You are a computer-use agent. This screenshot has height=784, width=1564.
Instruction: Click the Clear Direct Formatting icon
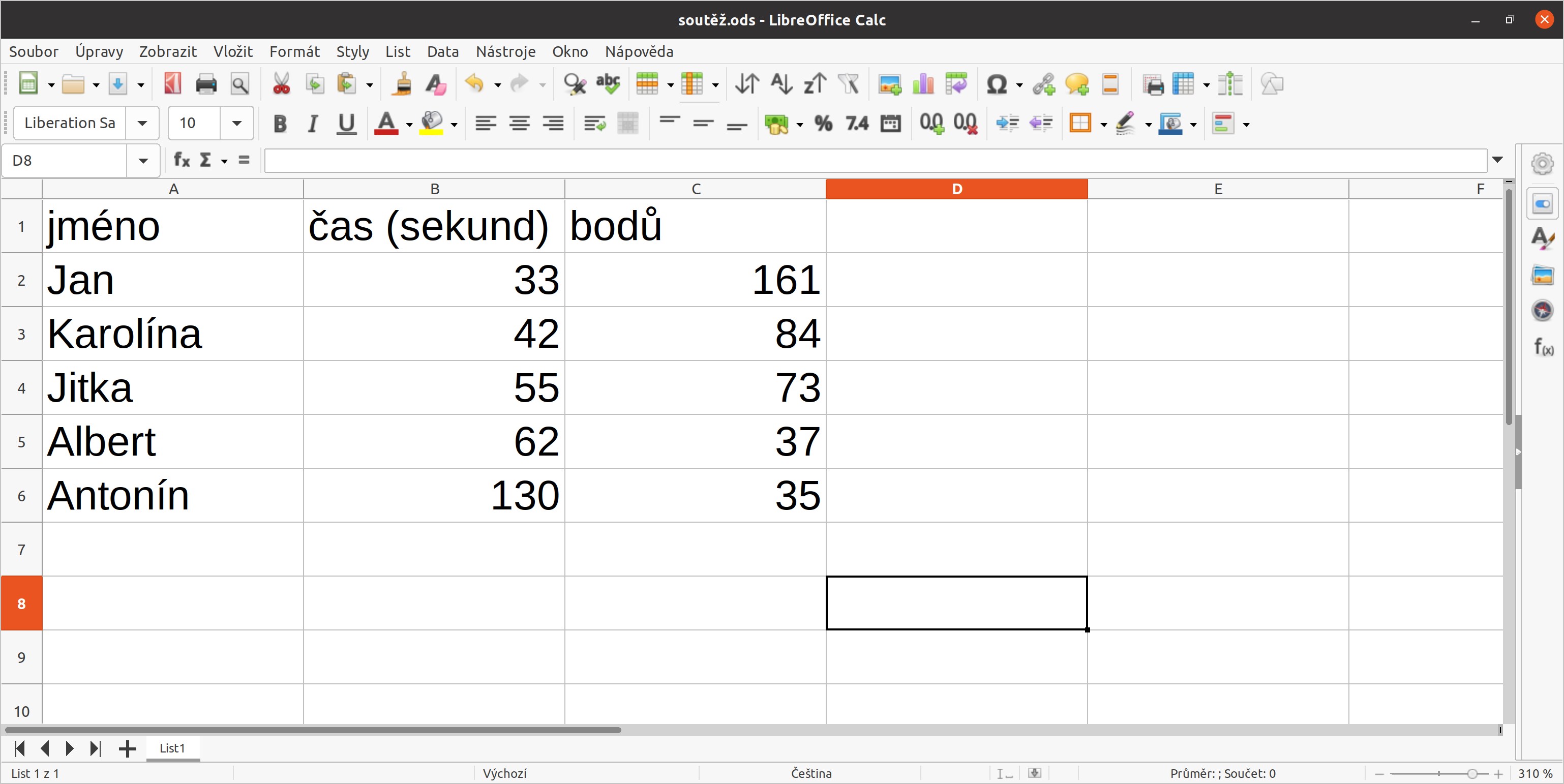(436, 84)
